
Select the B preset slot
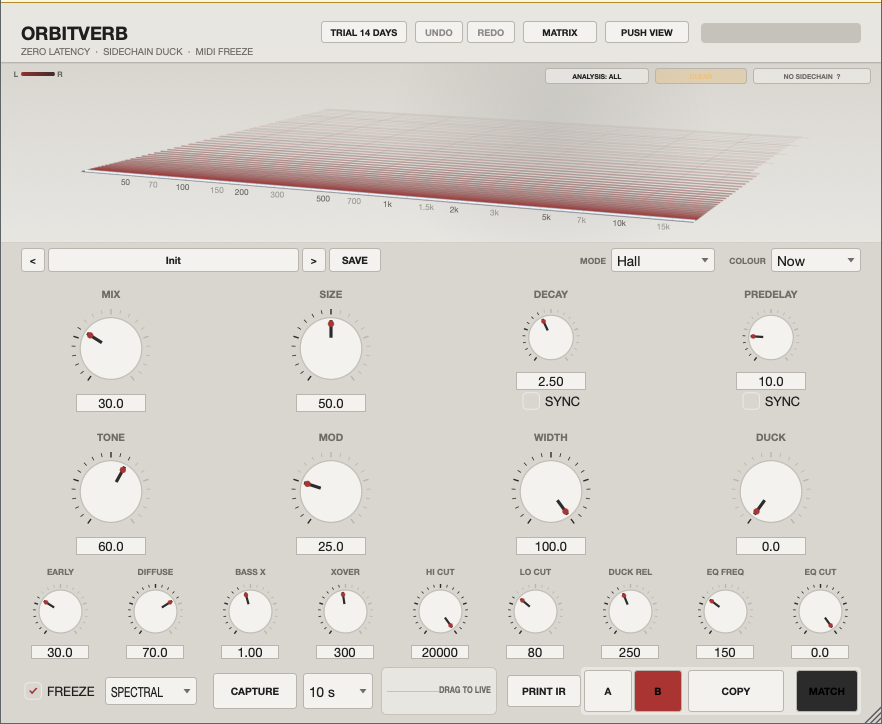[658, 691]
